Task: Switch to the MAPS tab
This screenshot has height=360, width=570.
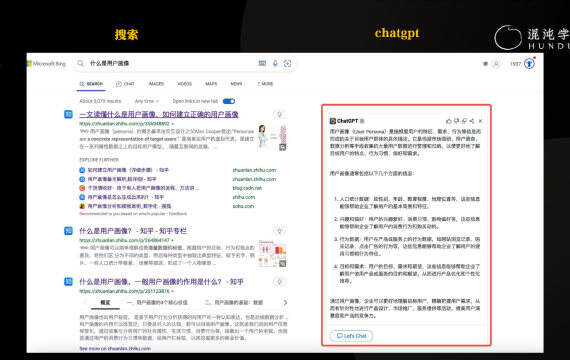Action: 211,84
